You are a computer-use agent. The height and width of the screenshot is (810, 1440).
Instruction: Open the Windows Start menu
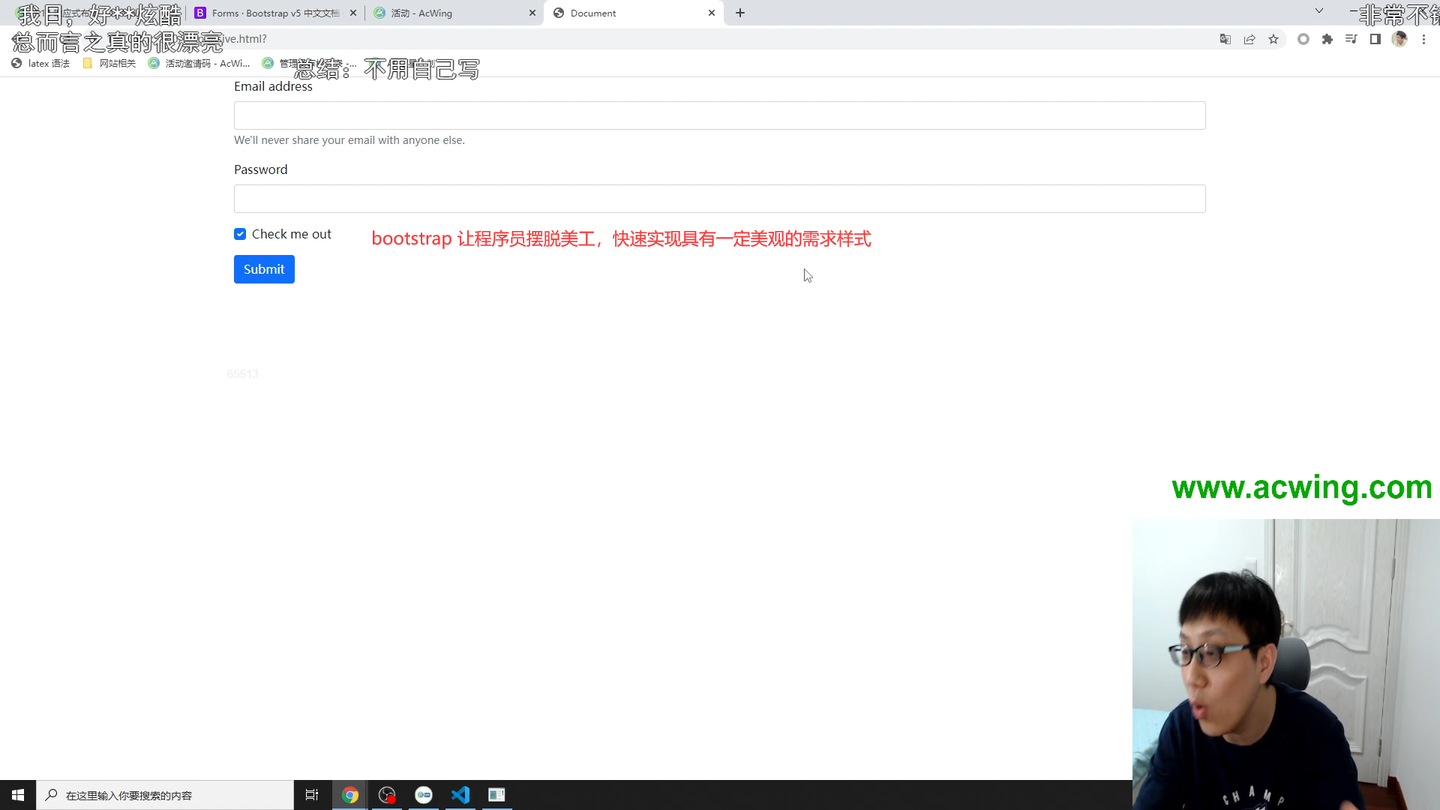[17, 795]
